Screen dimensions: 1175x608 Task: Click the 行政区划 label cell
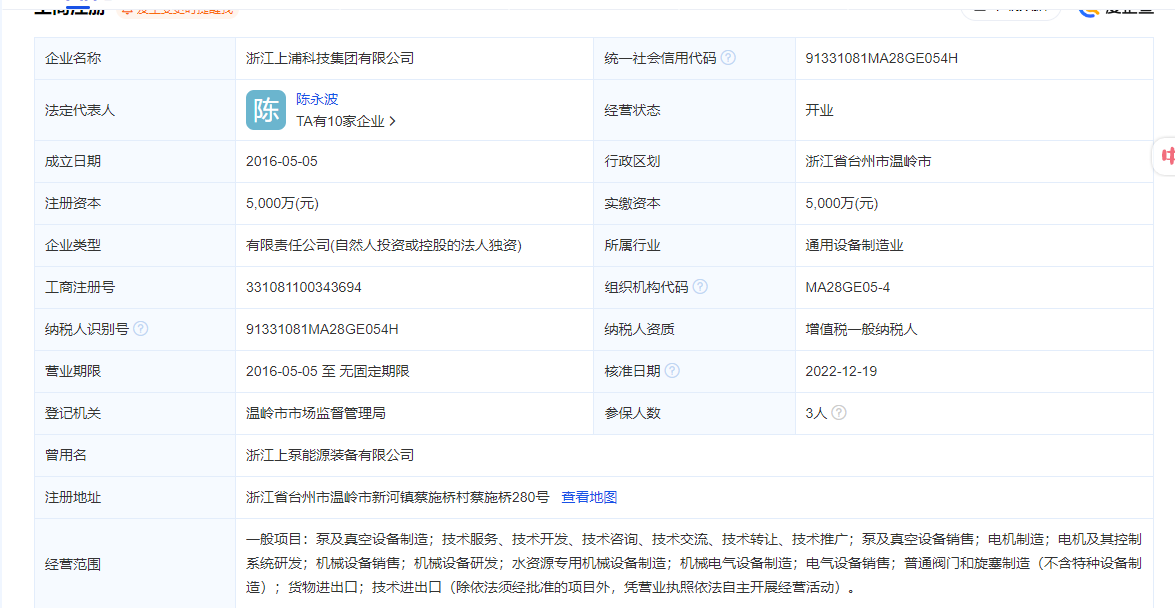(695, 161)
